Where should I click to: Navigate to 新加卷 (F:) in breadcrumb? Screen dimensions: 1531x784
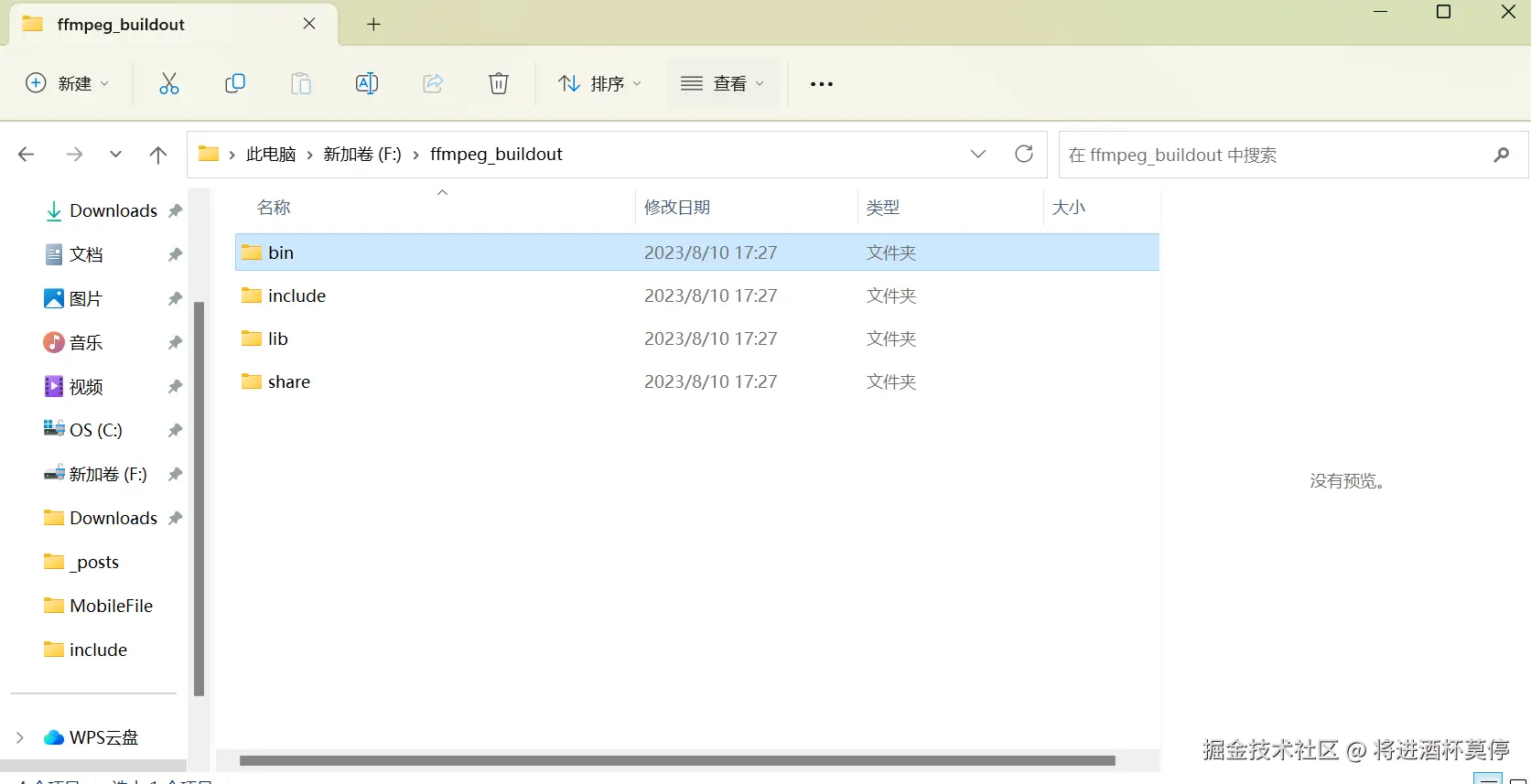(x=362, y=155)
